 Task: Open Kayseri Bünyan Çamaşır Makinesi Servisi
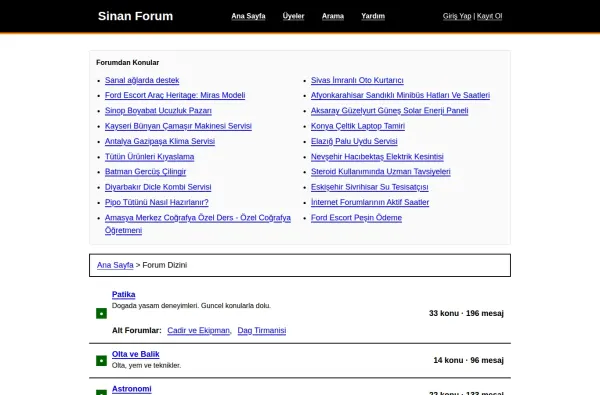(178, 126)
